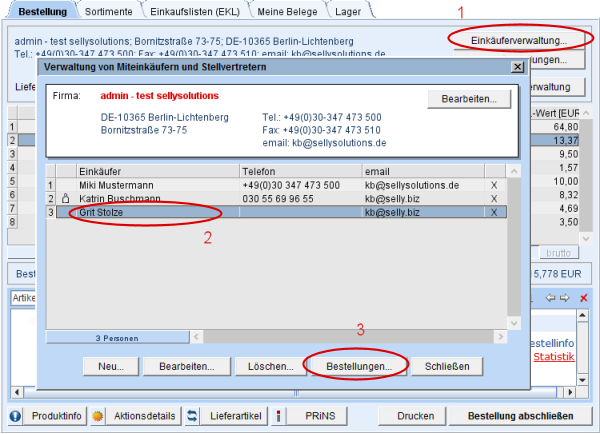600x434 pixels.
Task: Click value 64,80 in order table
Action: tap(566, 127)
